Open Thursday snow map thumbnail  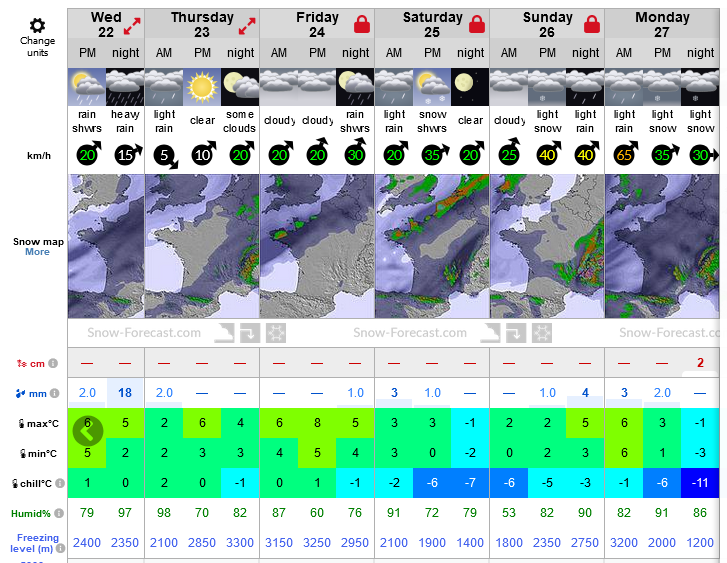click(202, 246)
